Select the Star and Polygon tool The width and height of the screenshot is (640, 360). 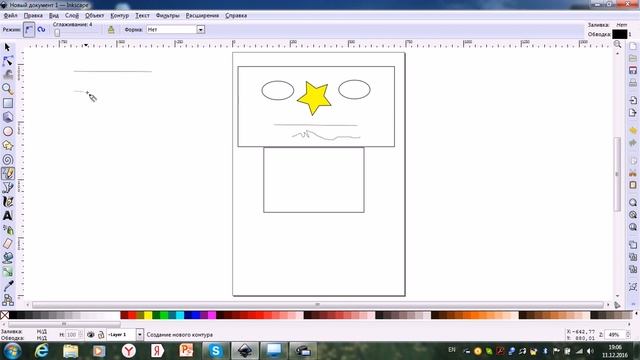(7, 145)
